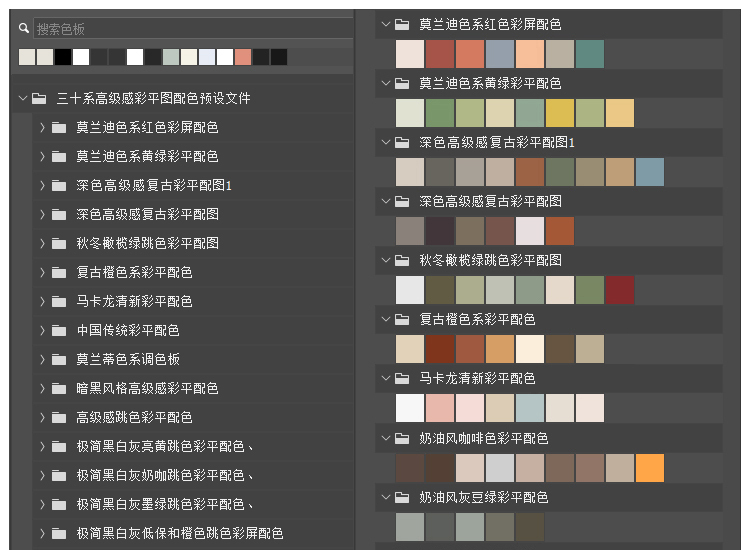Image resolution: width=750 pixels, height=550 pixels.
Task: Select the 极简黑白灰墨绿跳色彩平配色 folder icon
Action: coord(59,505)
